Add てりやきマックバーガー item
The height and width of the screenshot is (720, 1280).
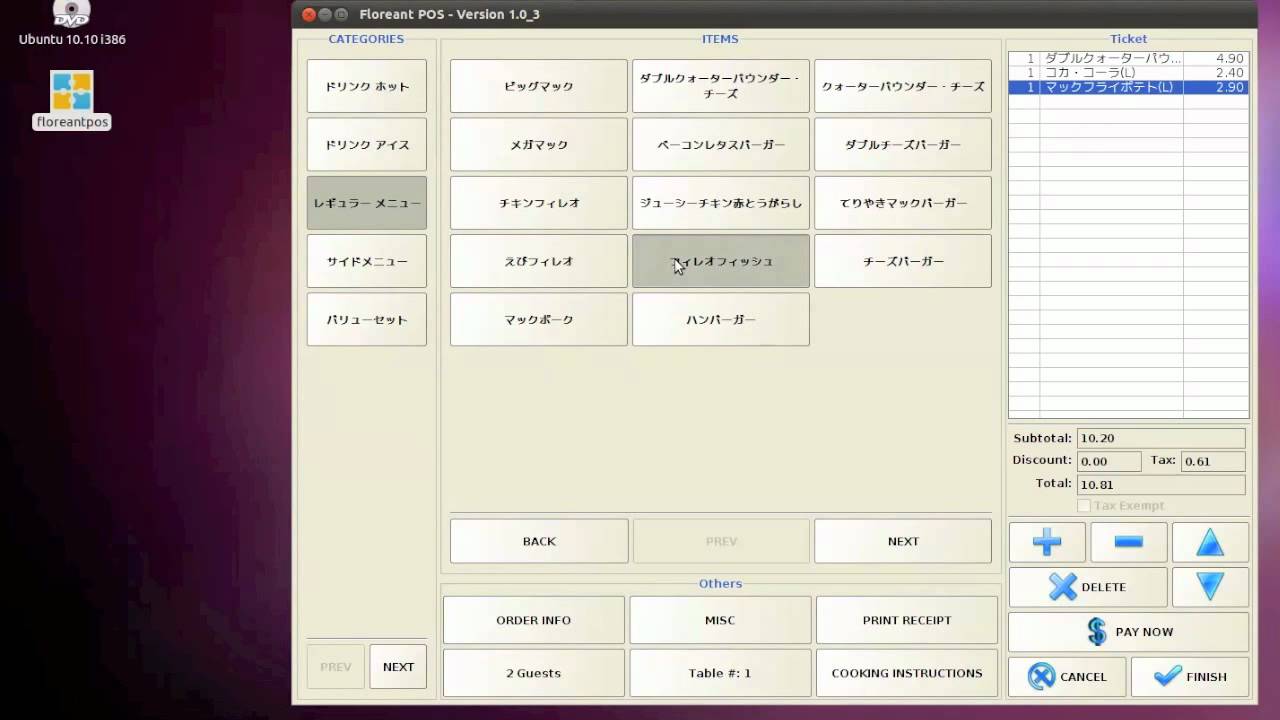click(x=903, y=203)
